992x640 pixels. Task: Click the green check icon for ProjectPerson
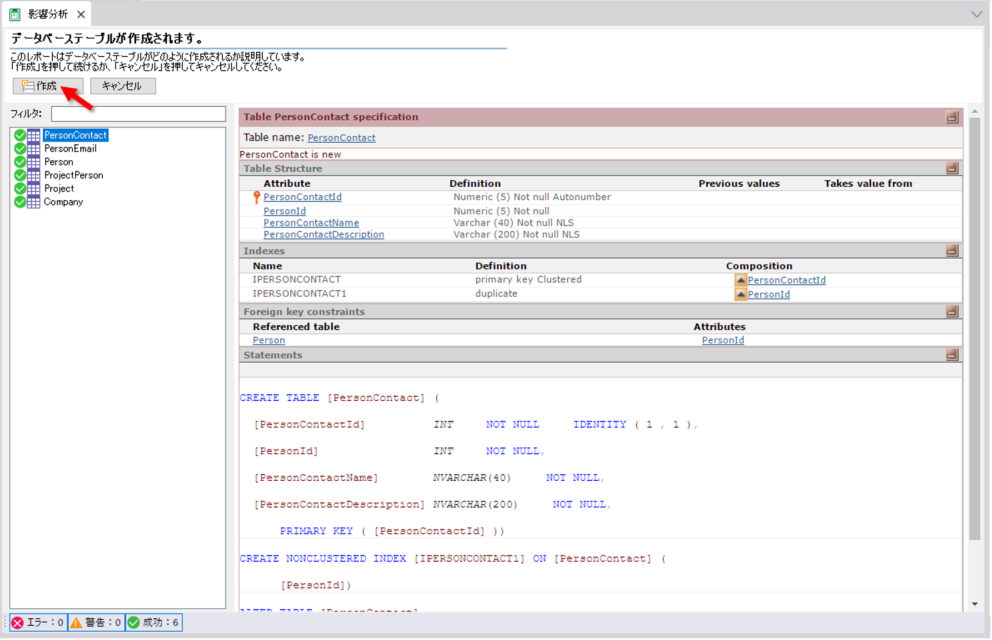click(x=20, y=175)
